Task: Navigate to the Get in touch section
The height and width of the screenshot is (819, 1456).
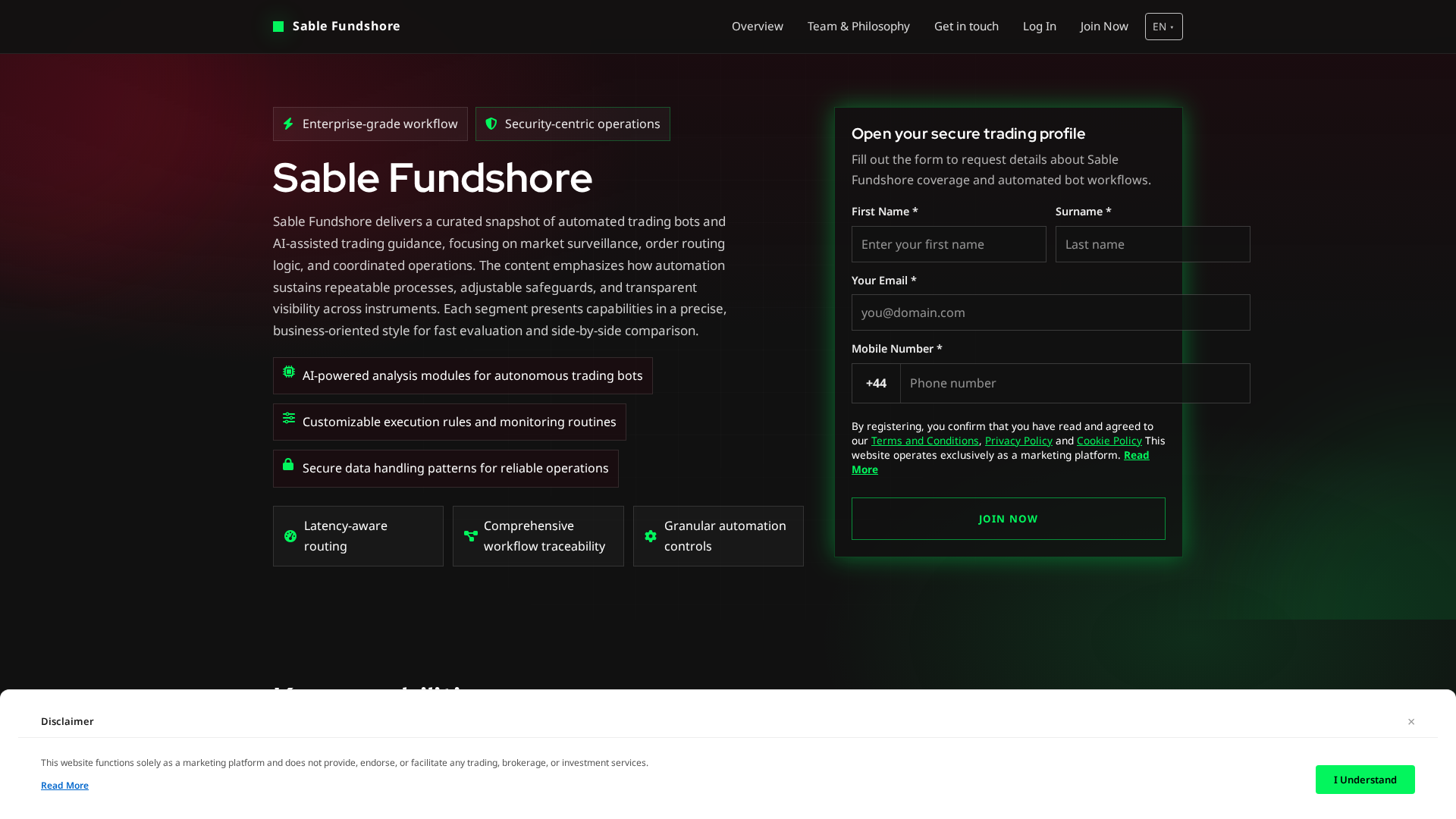Action: (x=966, y=26)
